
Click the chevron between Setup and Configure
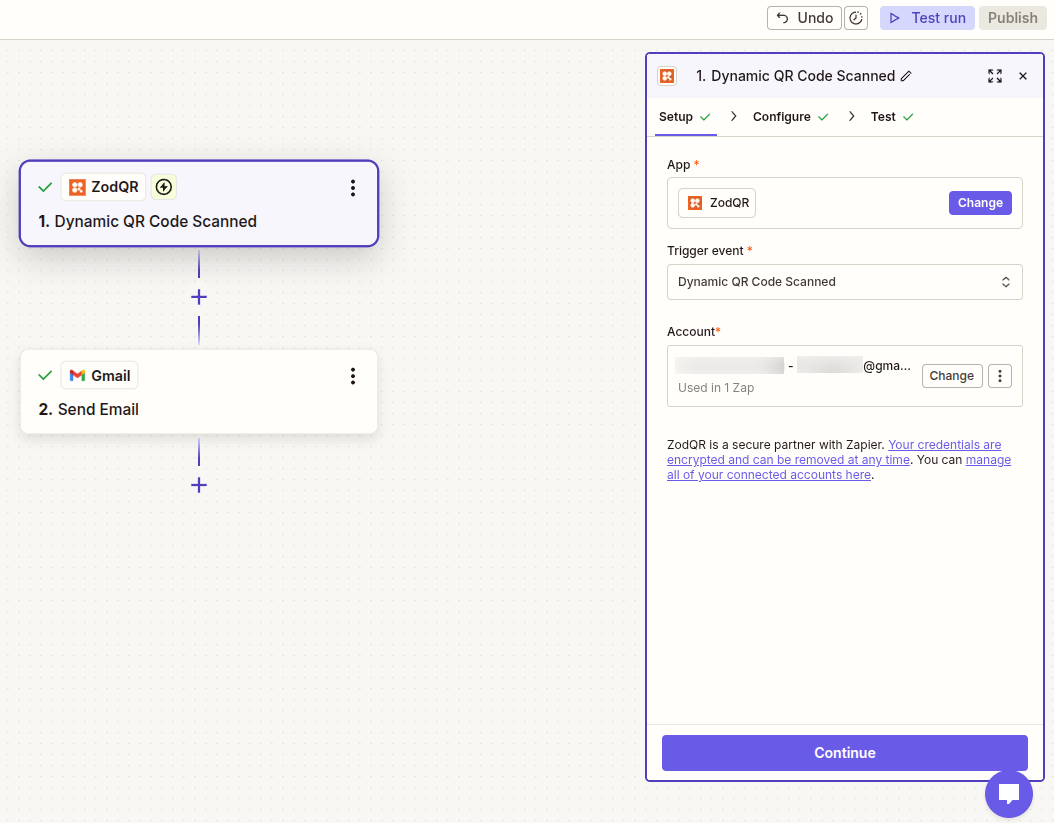coord(733,116)
